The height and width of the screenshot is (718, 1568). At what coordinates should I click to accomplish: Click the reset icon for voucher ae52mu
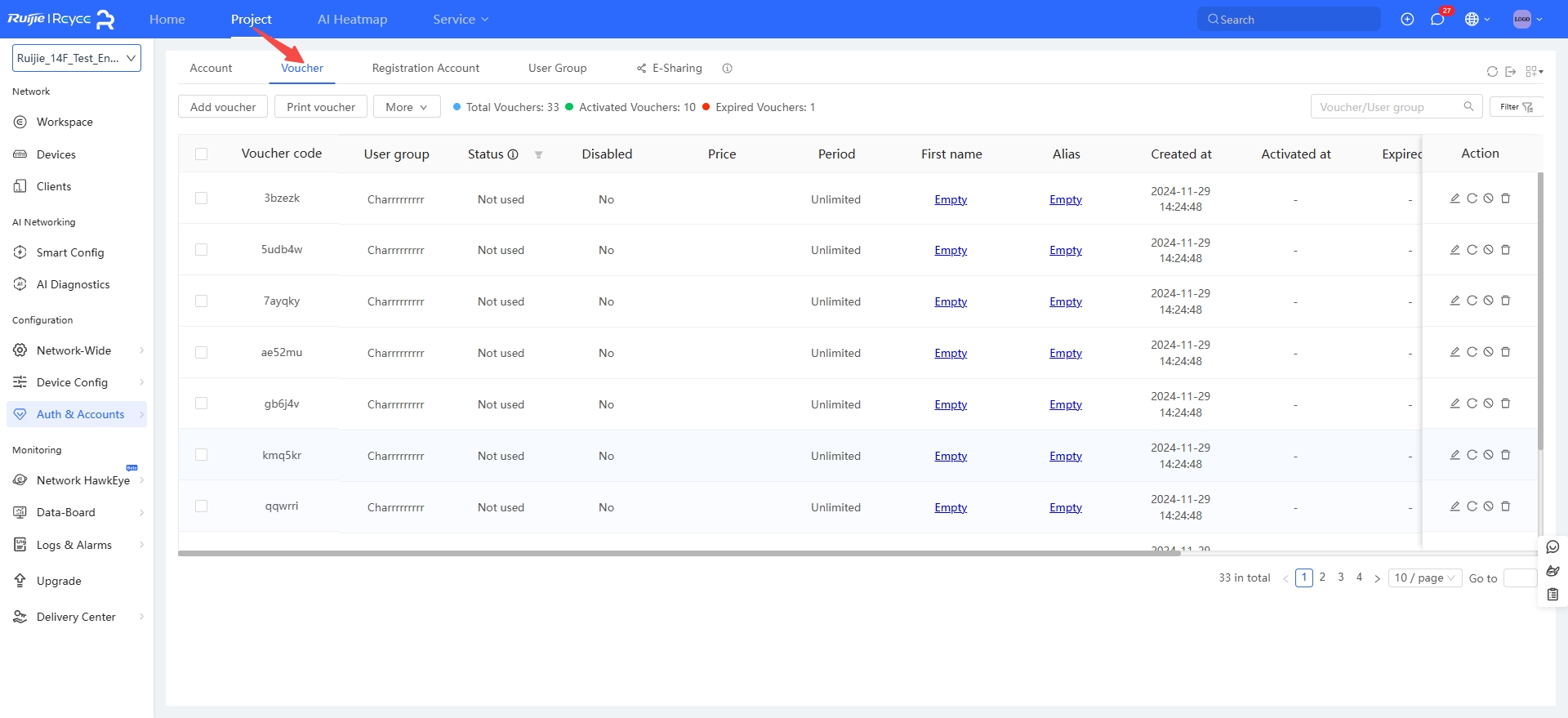1472,352
